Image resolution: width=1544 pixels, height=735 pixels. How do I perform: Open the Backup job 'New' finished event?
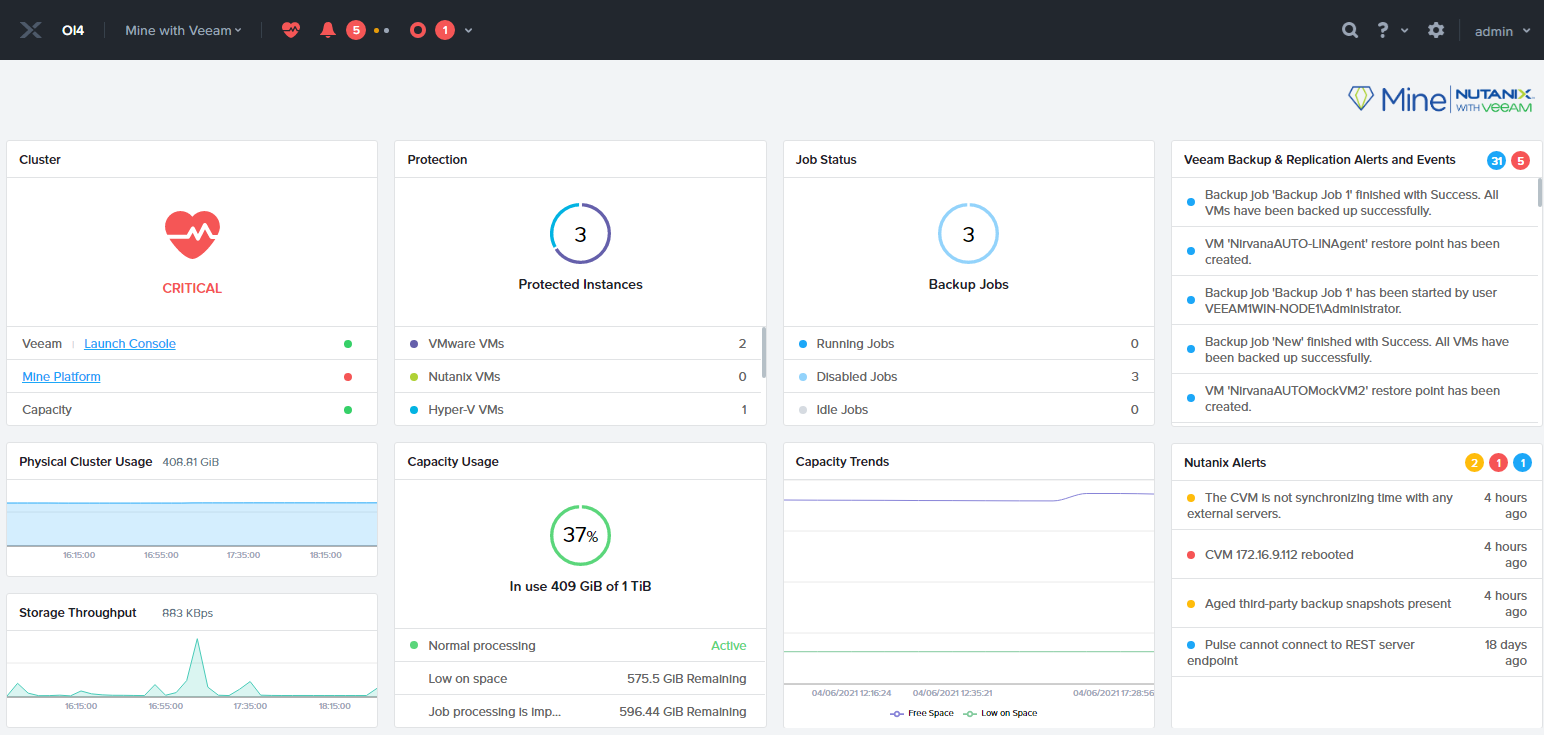point(1354,350)
